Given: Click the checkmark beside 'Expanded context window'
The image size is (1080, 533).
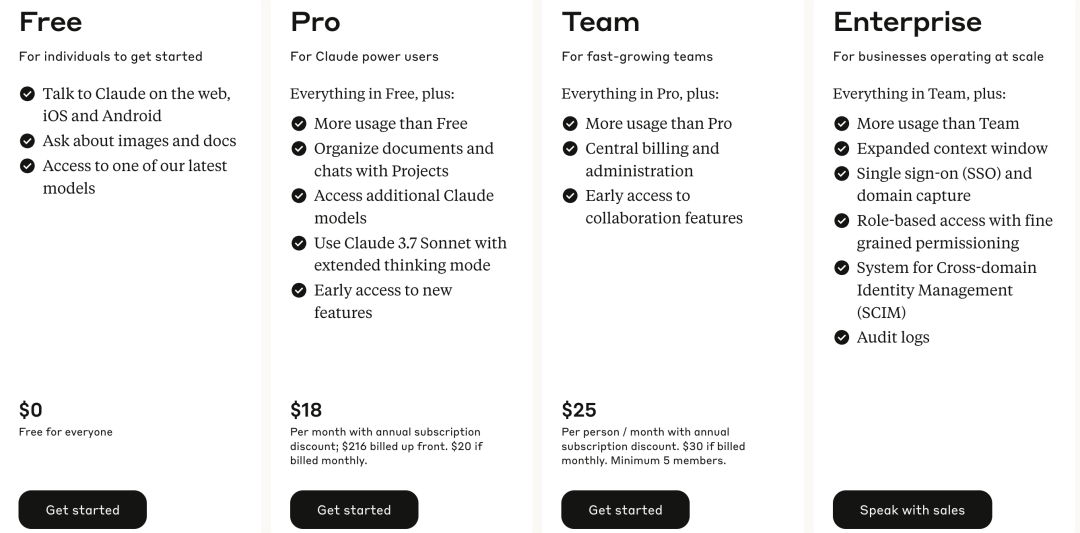Looking at the screenshot, I should pos(841,149).
